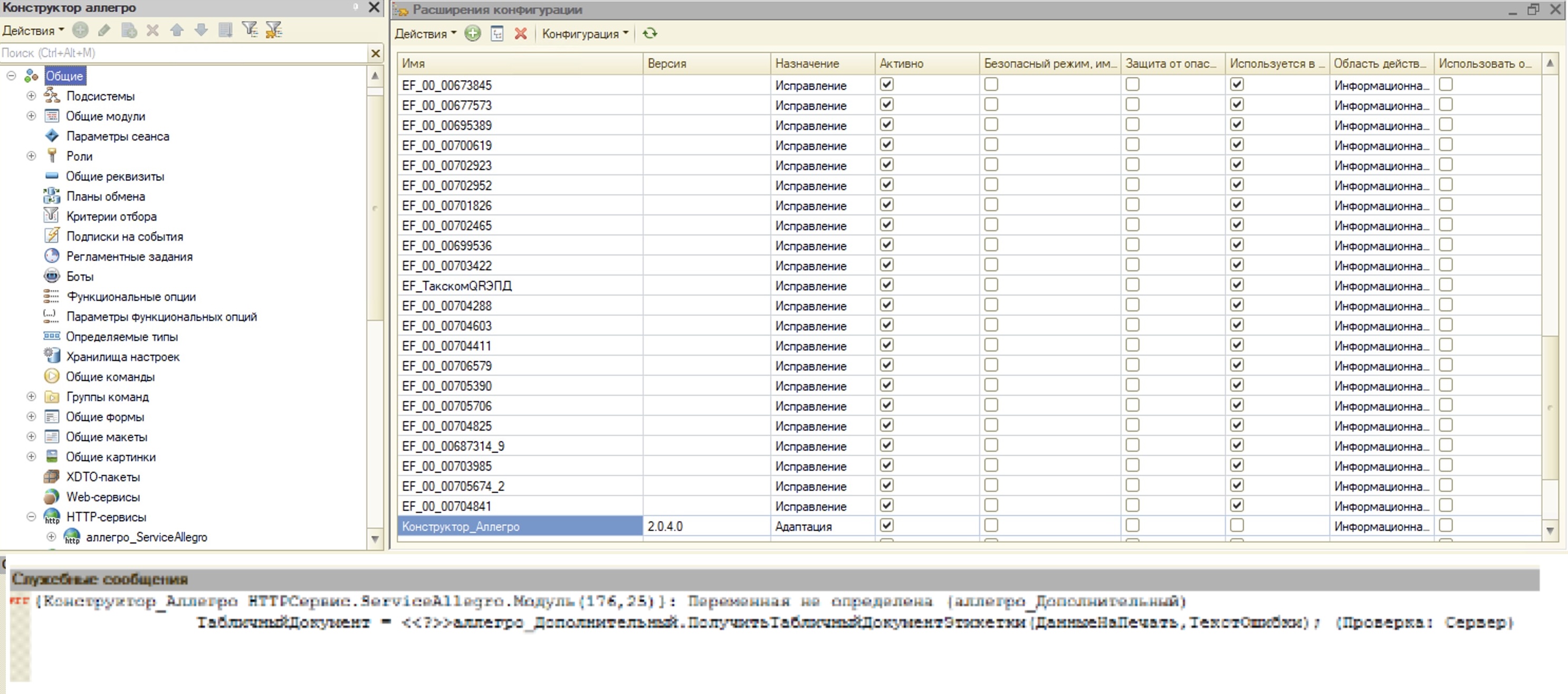Expand the Общие модули tree node
The height and width of the screenshot is (694, 1568).
coord(31,116)
